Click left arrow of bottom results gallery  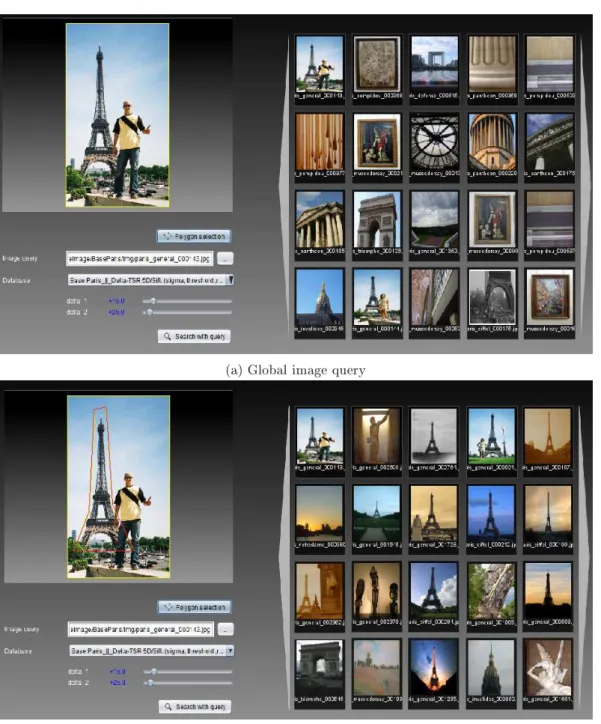(283, 559)
